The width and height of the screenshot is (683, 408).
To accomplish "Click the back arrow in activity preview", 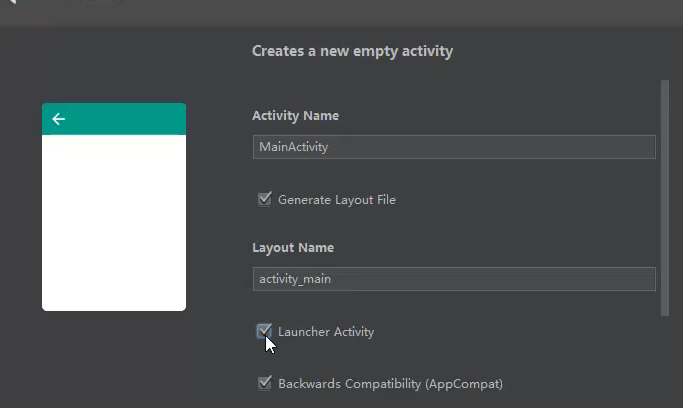I will [58, 119].
